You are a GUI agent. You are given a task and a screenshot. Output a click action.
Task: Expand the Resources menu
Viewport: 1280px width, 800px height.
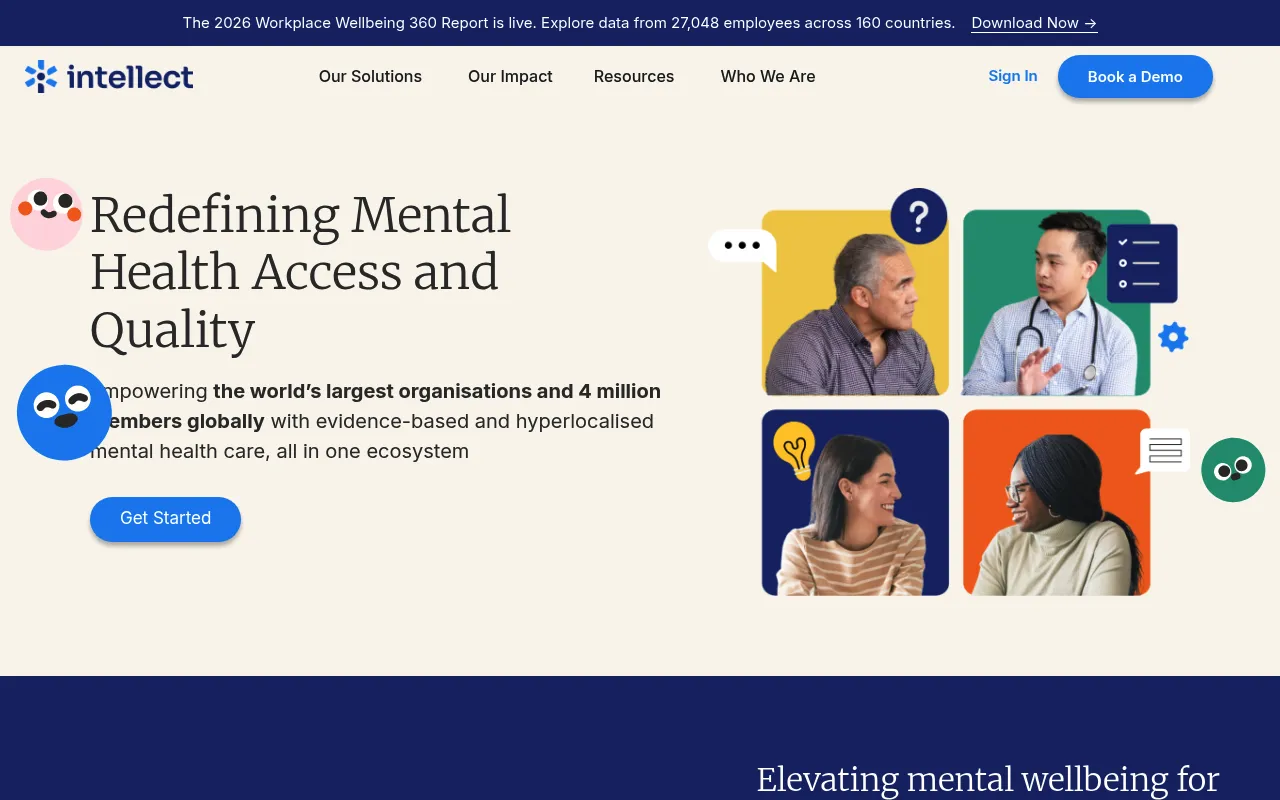coord(634,76)
